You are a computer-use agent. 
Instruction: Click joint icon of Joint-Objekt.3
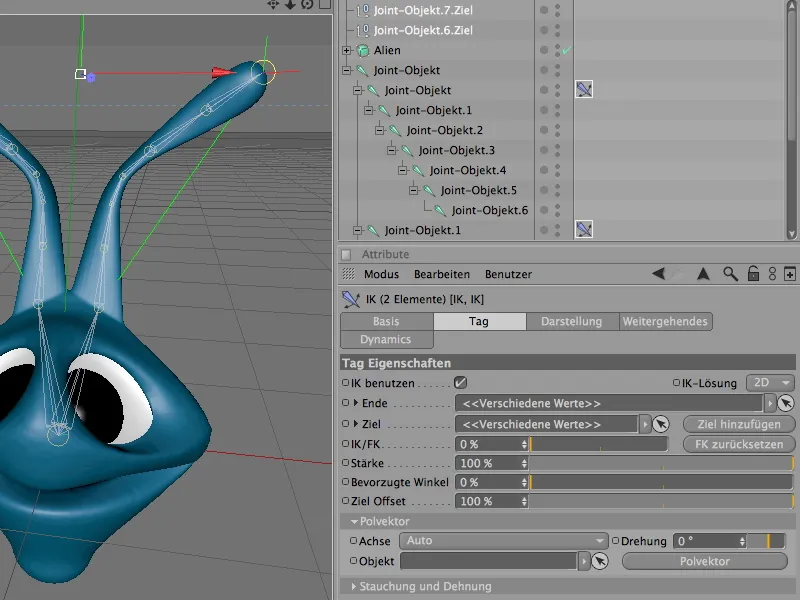click(x=407, y=150)
